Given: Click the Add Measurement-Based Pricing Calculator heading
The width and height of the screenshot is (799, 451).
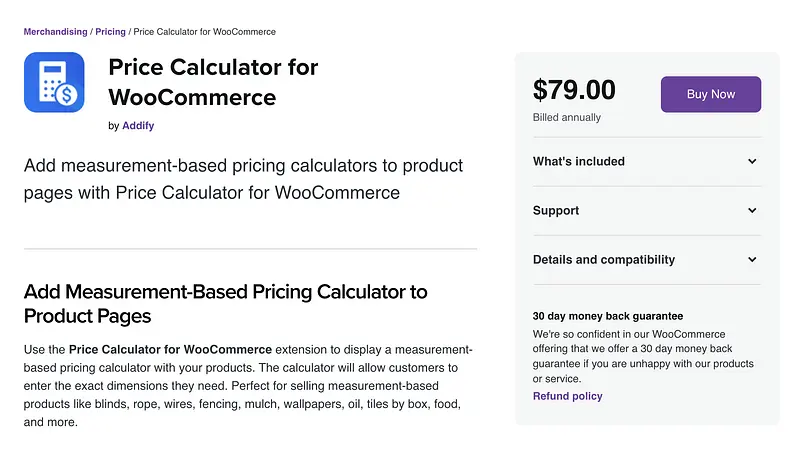Looking at the screenshot, I should point(225,303).
